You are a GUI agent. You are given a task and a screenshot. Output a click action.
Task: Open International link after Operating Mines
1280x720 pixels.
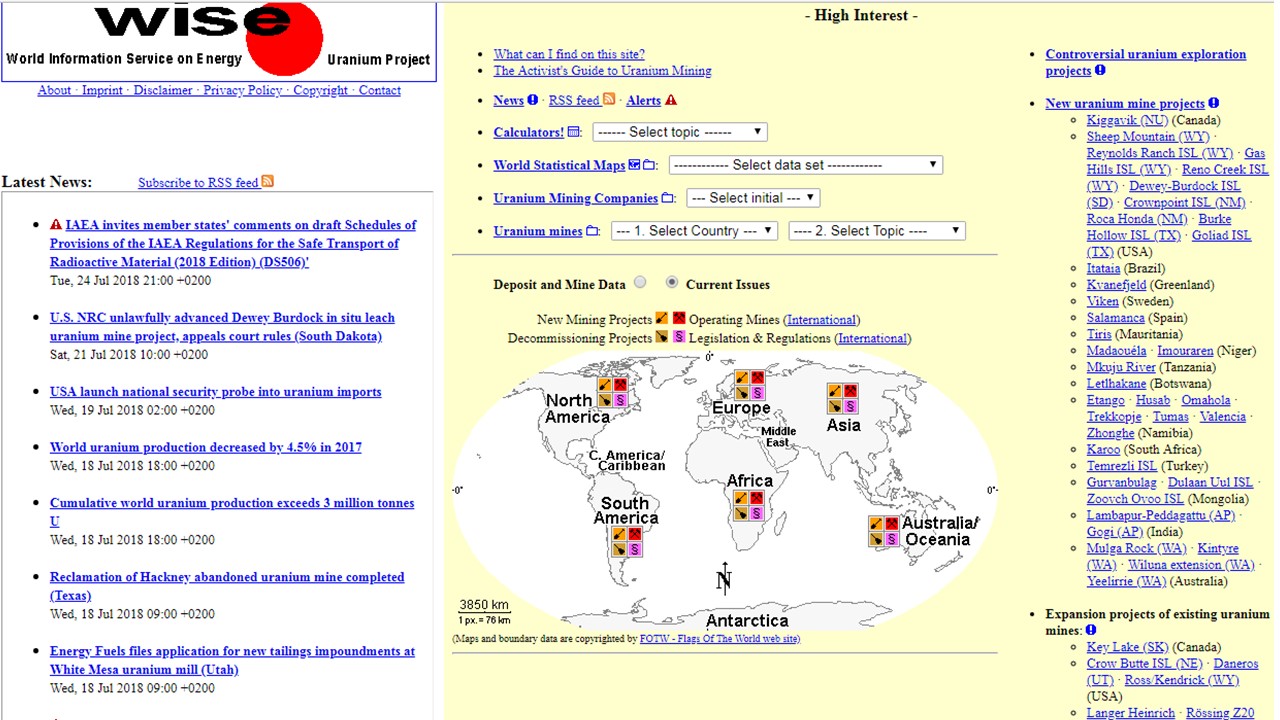821,320
